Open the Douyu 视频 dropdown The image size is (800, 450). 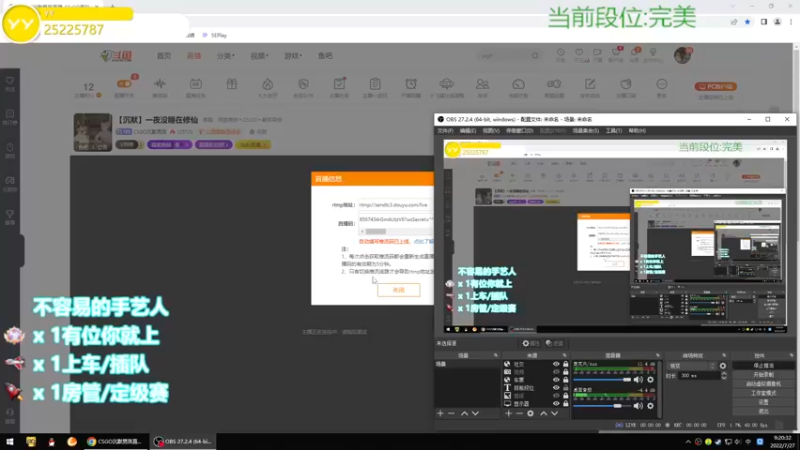[x=259, y=56]
